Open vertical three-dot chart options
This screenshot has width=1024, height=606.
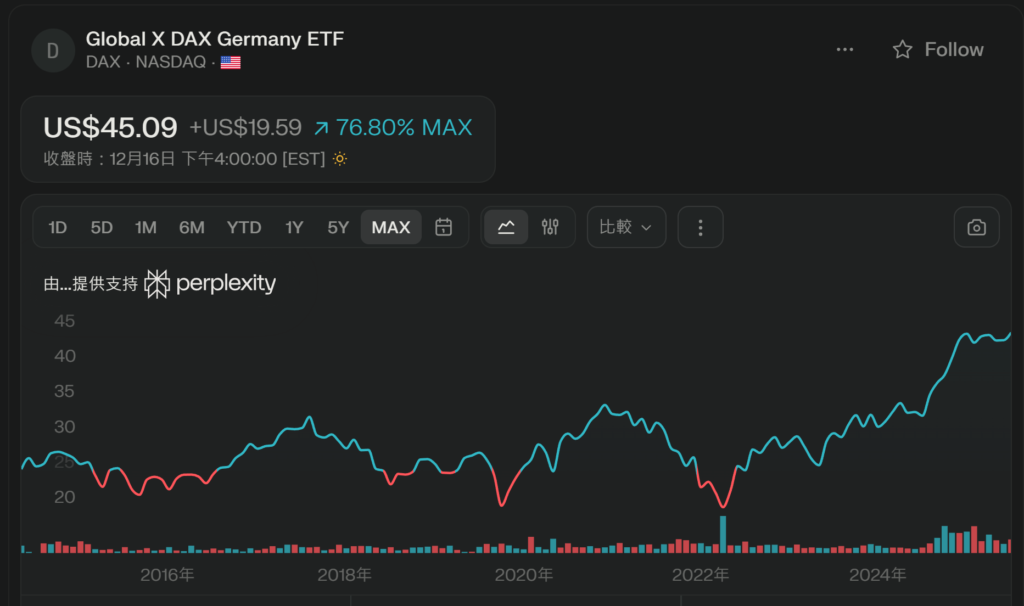tap(700, 228)
